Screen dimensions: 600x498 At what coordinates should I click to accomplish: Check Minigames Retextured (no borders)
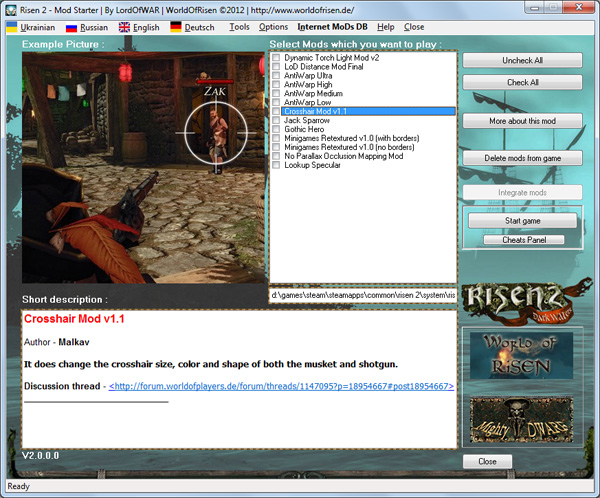(x=276, y=147)
